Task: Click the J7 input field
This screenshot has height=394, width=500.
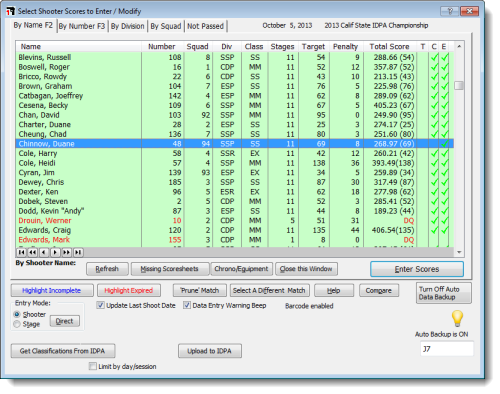Action: tap(446, 349)
